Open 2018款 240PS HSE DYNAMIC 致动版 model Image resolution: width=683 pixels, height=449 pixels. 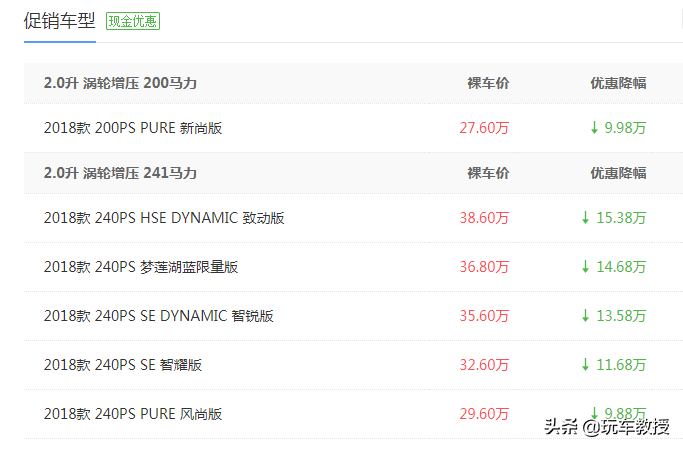coord(164,218)
